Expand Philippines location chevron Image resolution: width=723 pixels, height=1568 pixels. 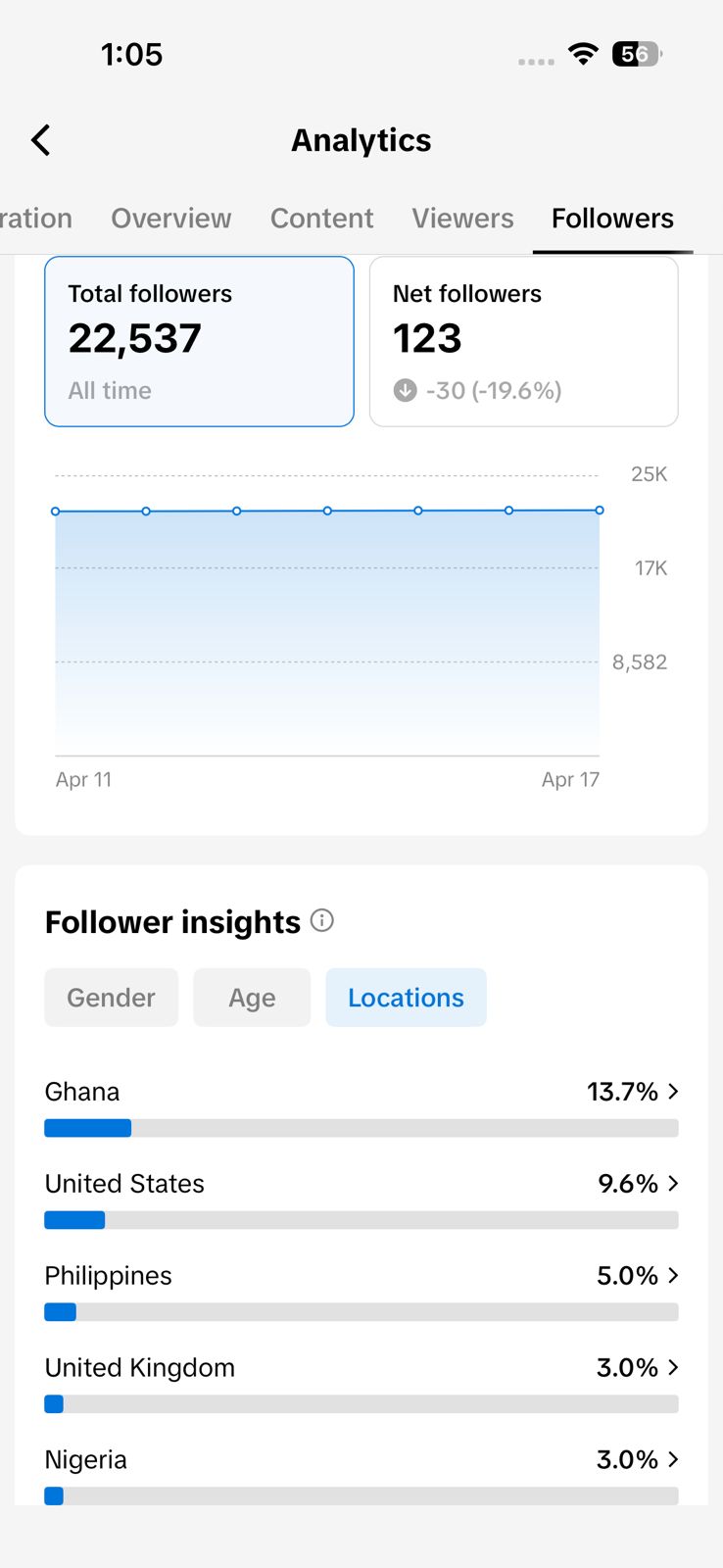pos(673,1275)
